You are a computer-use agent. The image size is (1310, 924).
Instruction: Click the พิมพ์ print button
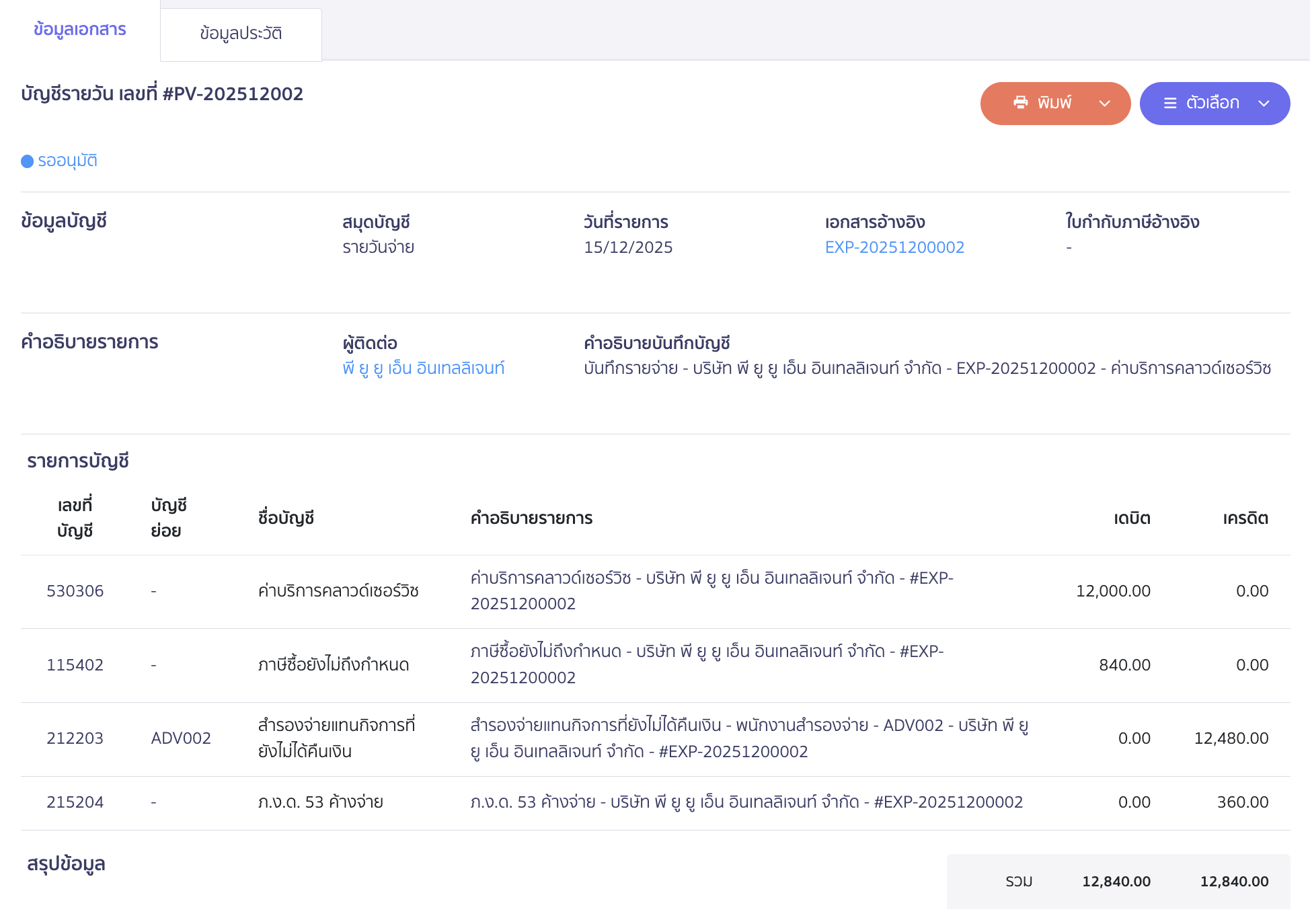[x=1054, y=103]
